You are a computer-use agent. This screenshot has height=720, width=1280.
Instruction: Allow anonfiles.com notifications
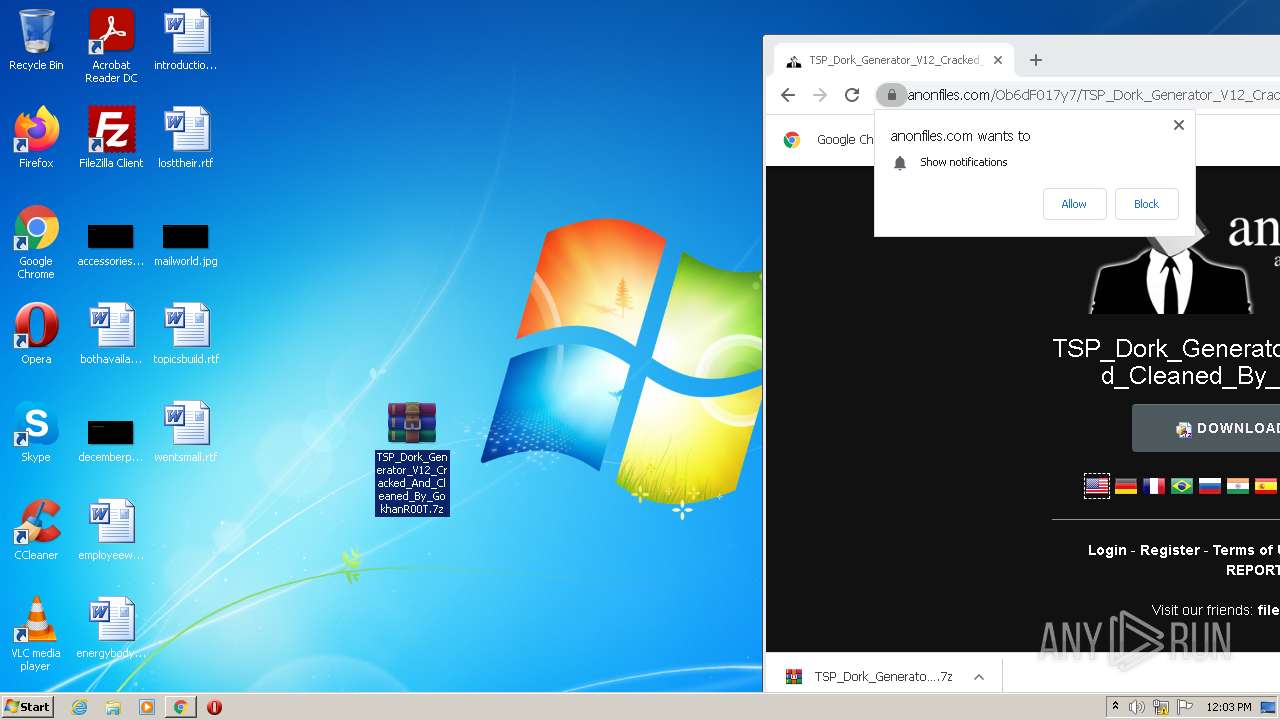point(1074,204)
